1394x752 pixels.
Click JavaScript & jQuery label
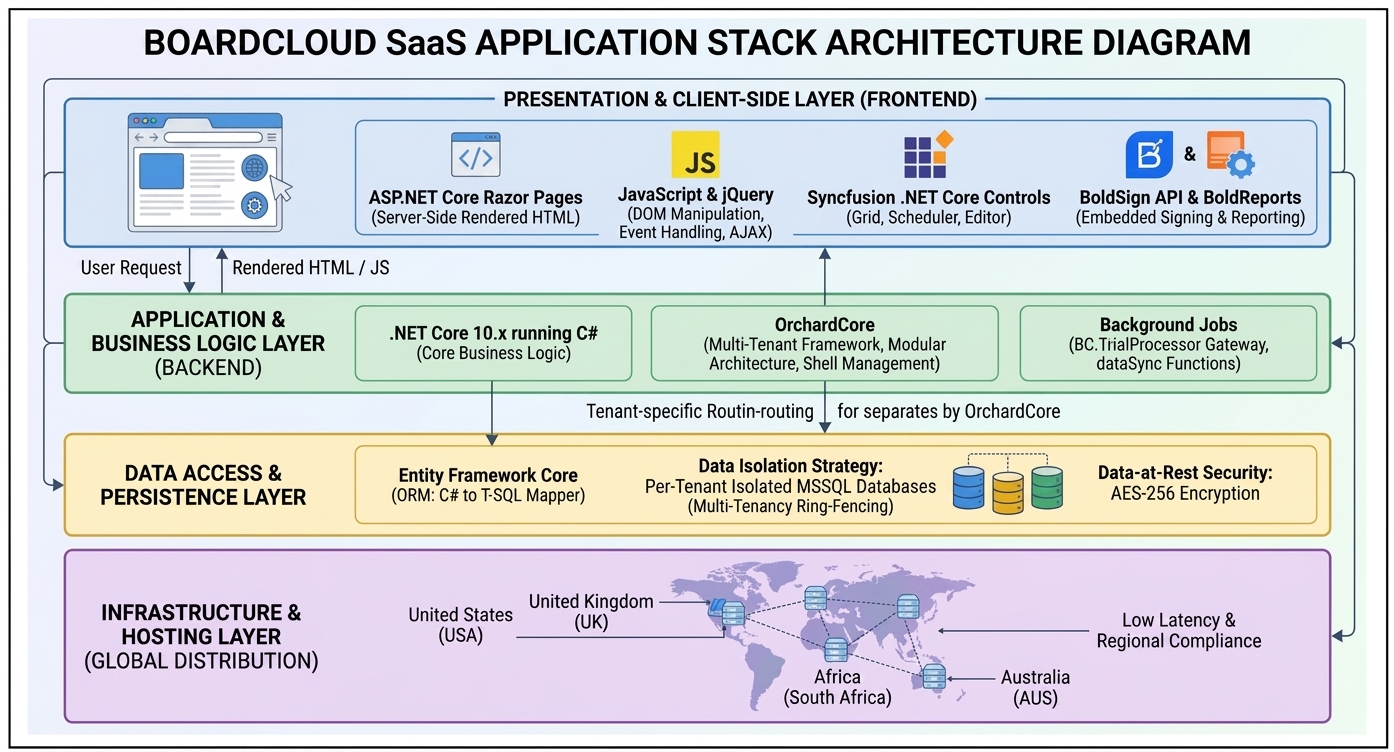[695, 193]
